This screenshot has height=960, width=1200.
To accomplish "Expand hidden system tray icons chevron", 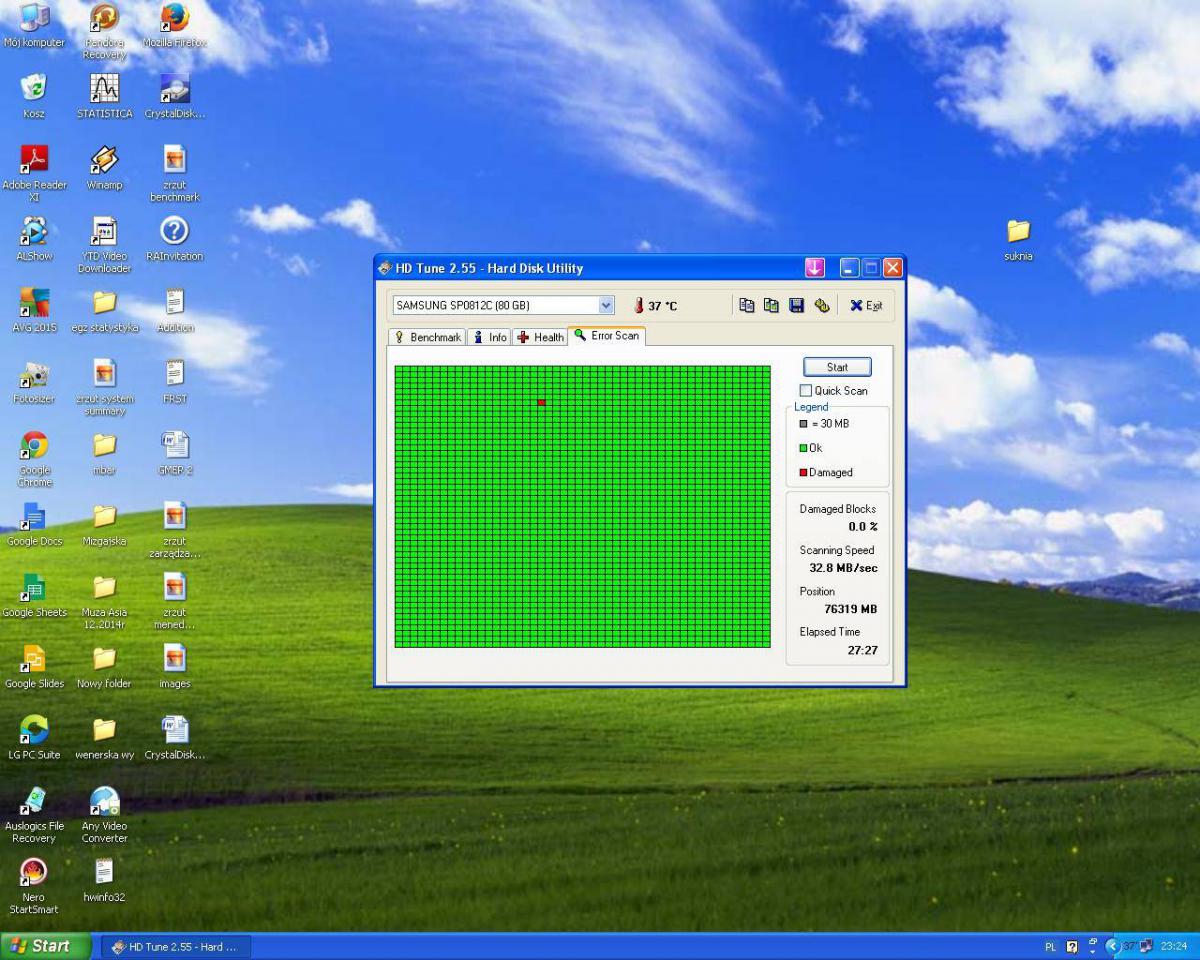I will tap(1112, 946).
